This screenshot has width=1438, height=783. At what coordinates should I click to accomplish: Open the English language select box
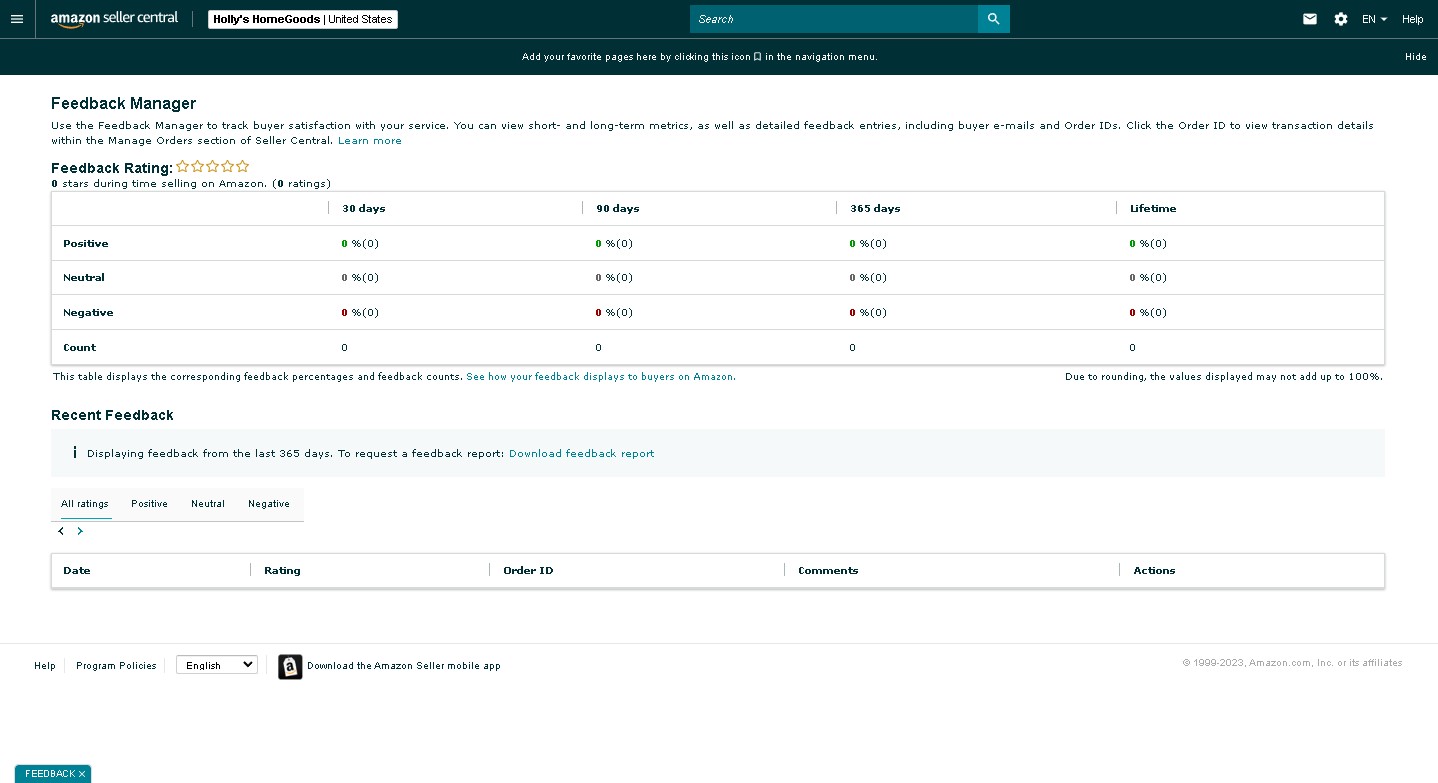tap(217, 665)
